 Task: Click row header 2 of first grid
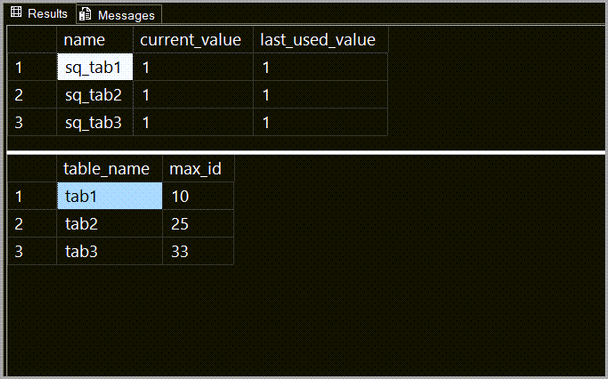click(x=32, y=94)
